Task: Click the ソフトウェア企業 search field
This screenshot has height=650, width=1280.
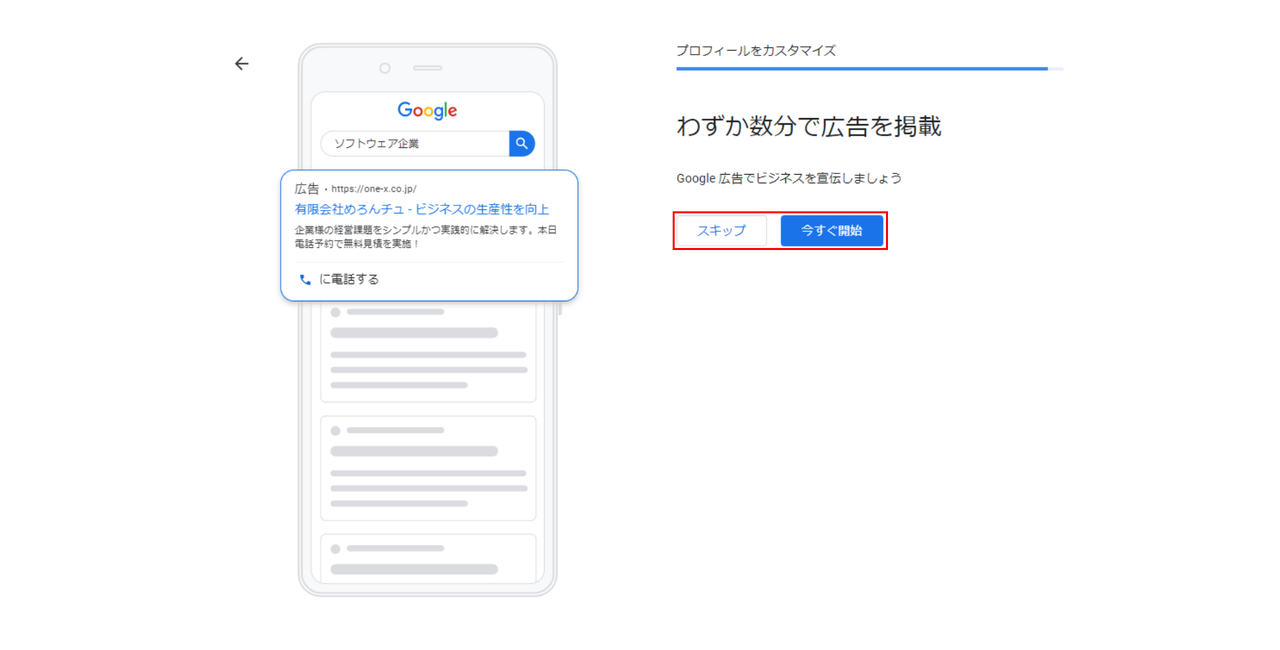Action: (x=415, y=144)
